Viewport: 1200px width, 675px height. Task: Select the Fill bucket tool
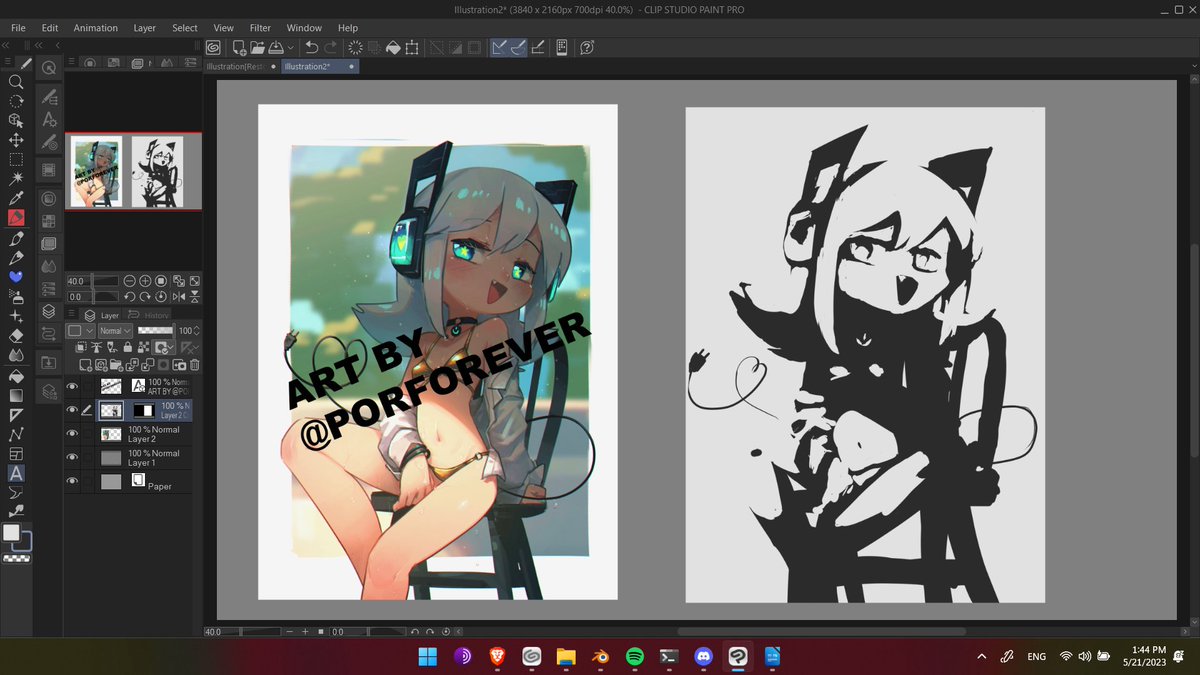tap(16, 377)
